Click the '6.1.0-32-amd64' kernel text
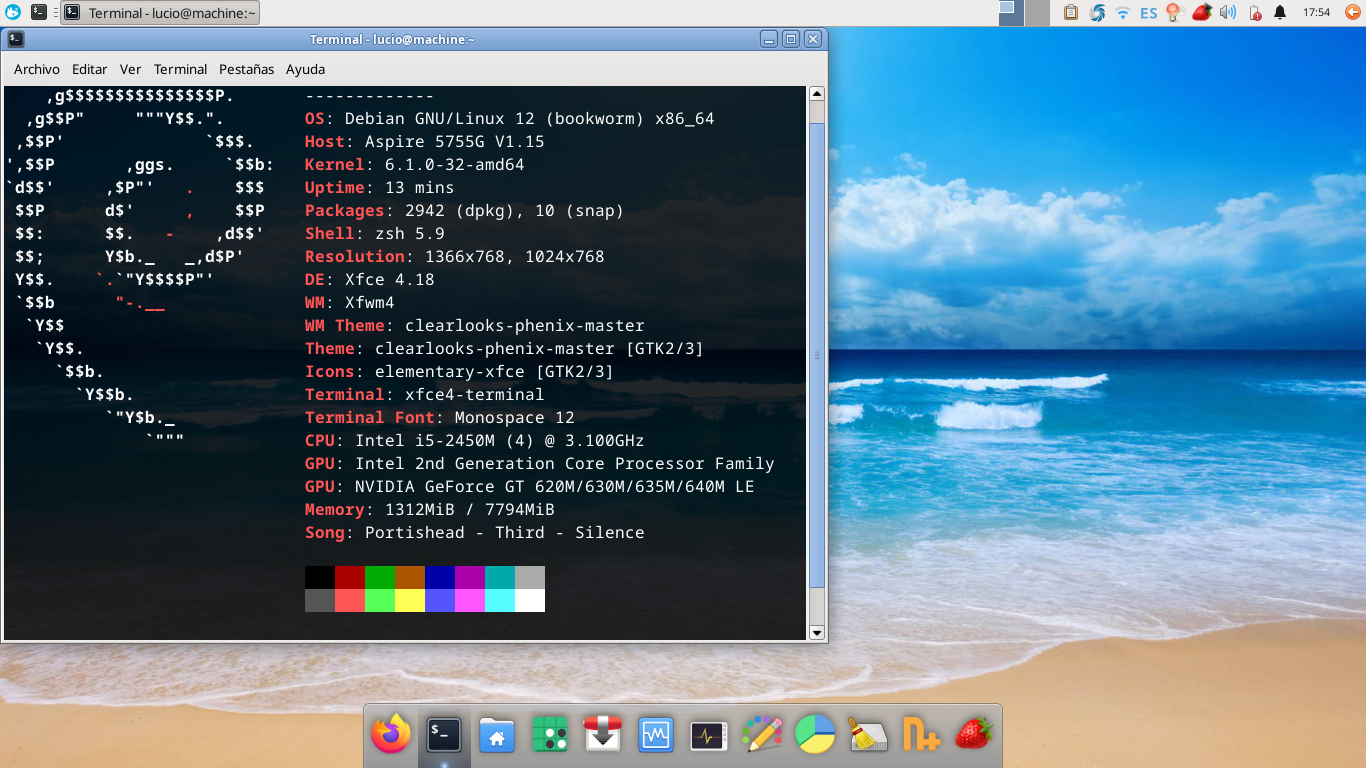The image size is (1366, 768). [455, 164]
